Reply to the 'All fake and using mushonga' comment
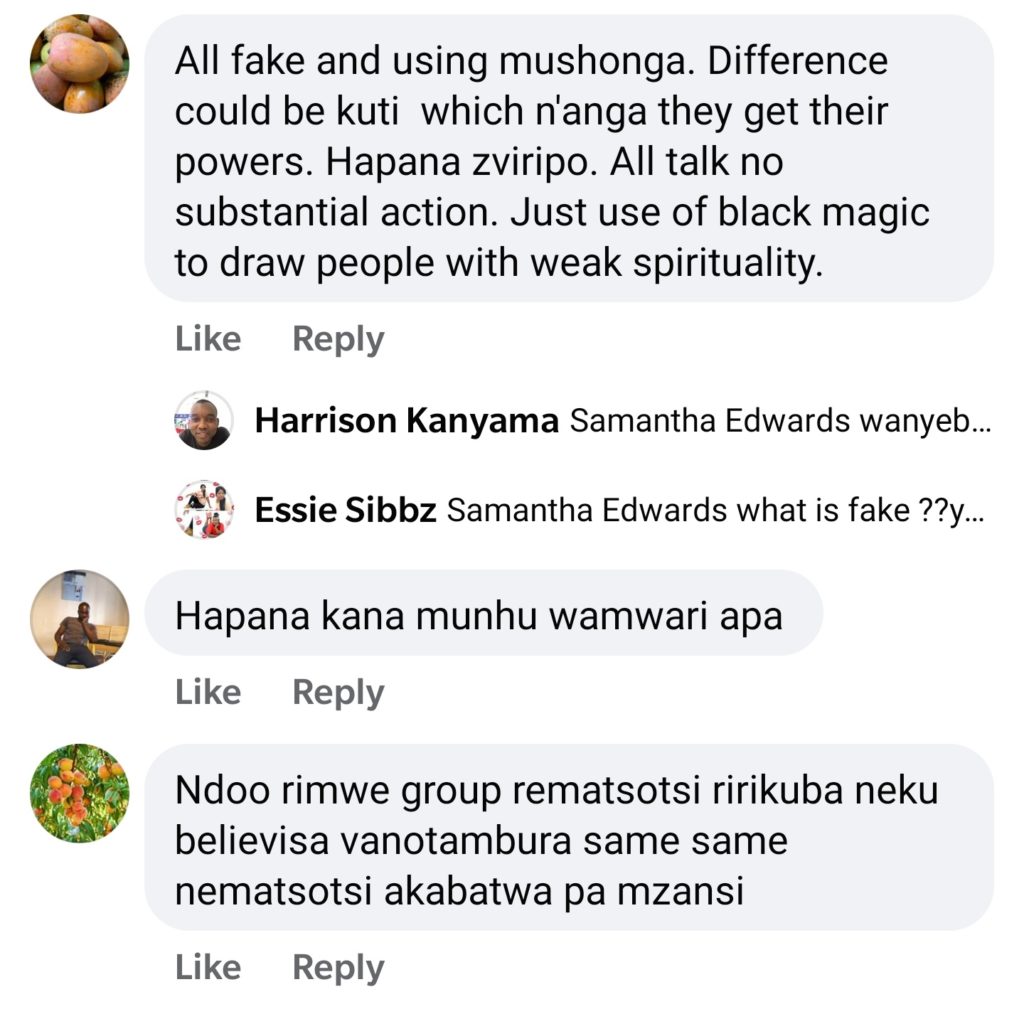This screenshot has width=1024, height=1009. pyautogui.click(x=338, y=339)
